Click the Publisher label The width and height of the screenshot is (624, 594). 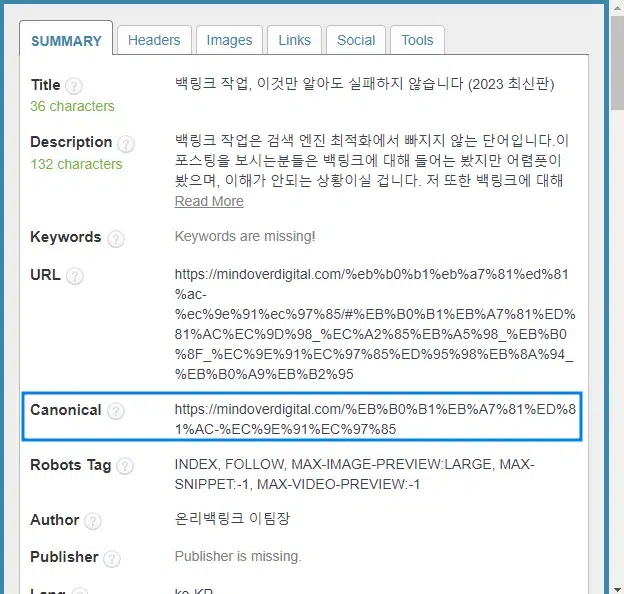point(64,557)
